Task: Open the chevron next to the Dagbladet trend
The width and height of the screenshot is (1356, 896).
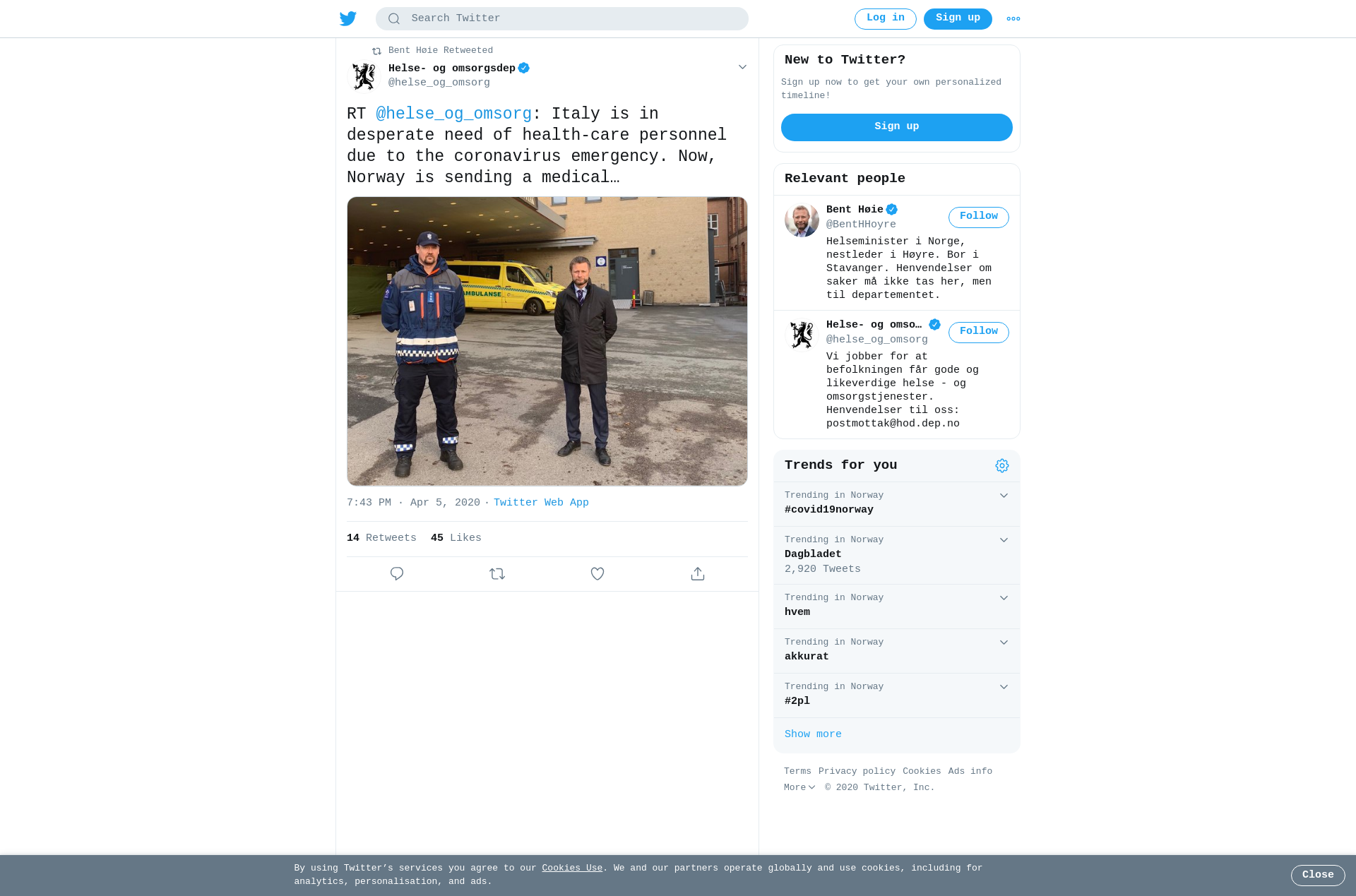Action: [x=1004, y=540]
